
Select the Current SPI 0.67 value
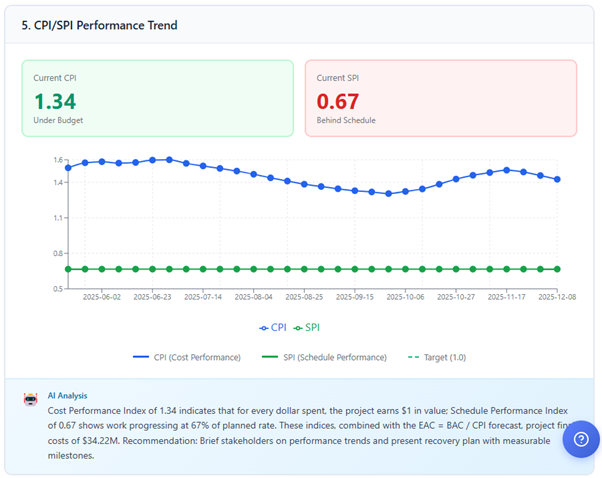pos(338,101)
